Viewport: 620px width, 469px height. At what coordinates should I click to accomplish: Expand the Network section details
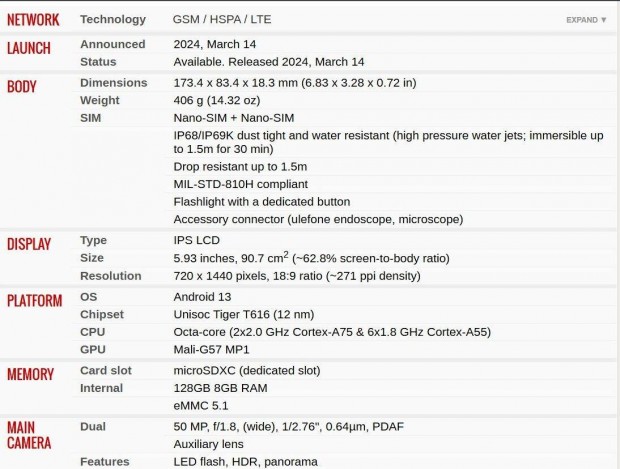586,20
